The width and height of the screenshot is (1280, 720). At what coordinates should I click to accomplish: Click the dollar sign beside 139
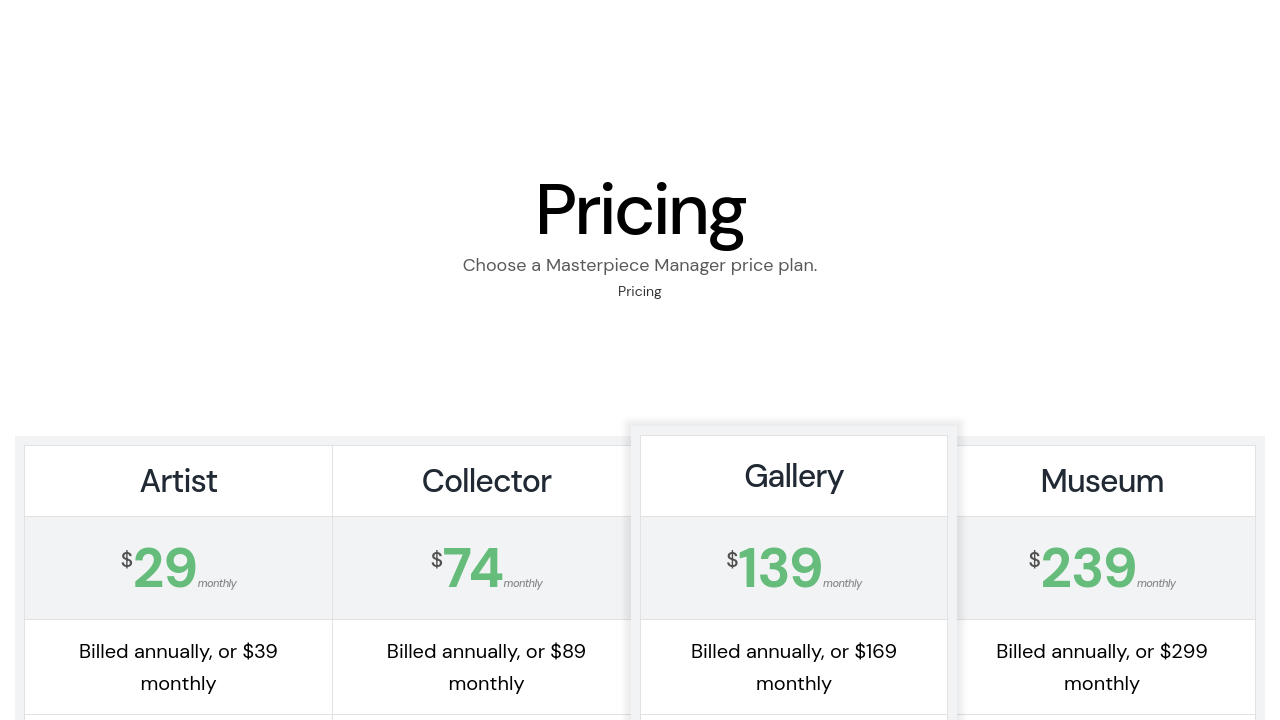pyautogui.click(x=732, y=560)
